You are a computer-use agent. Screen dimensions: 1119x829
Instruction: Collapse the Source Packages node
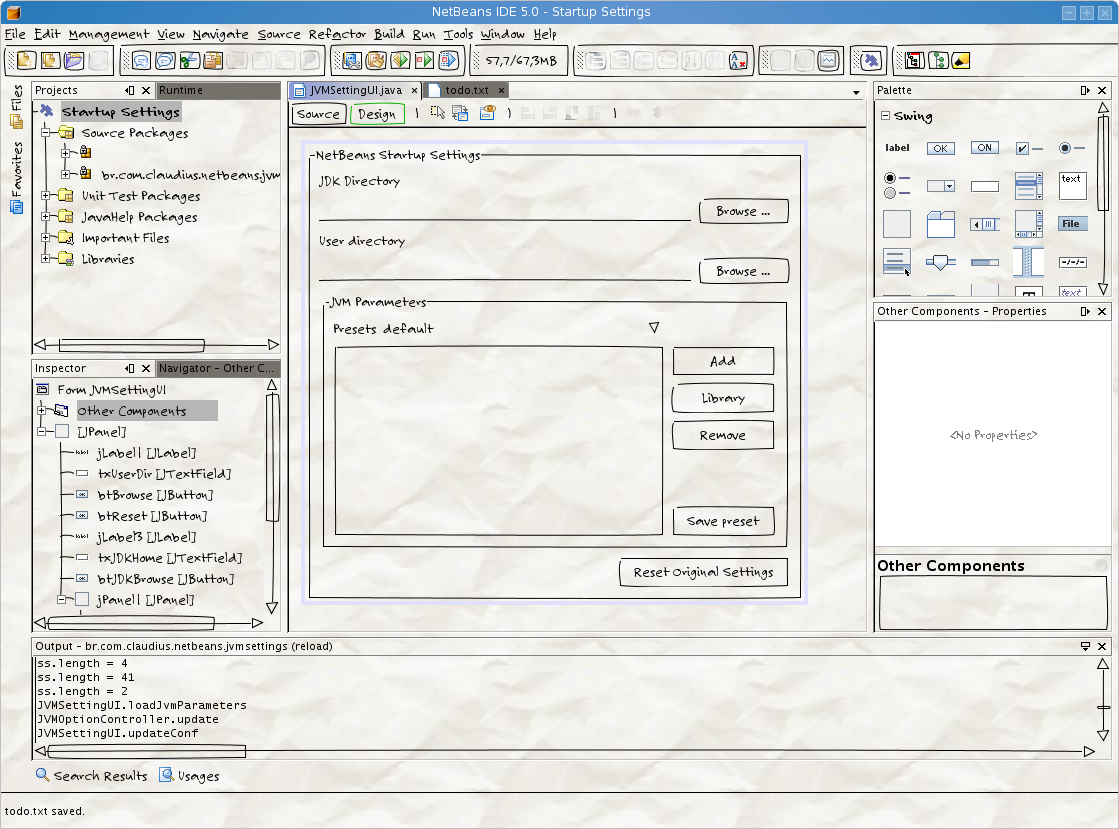pyautogui.click(x=45, y=132)
